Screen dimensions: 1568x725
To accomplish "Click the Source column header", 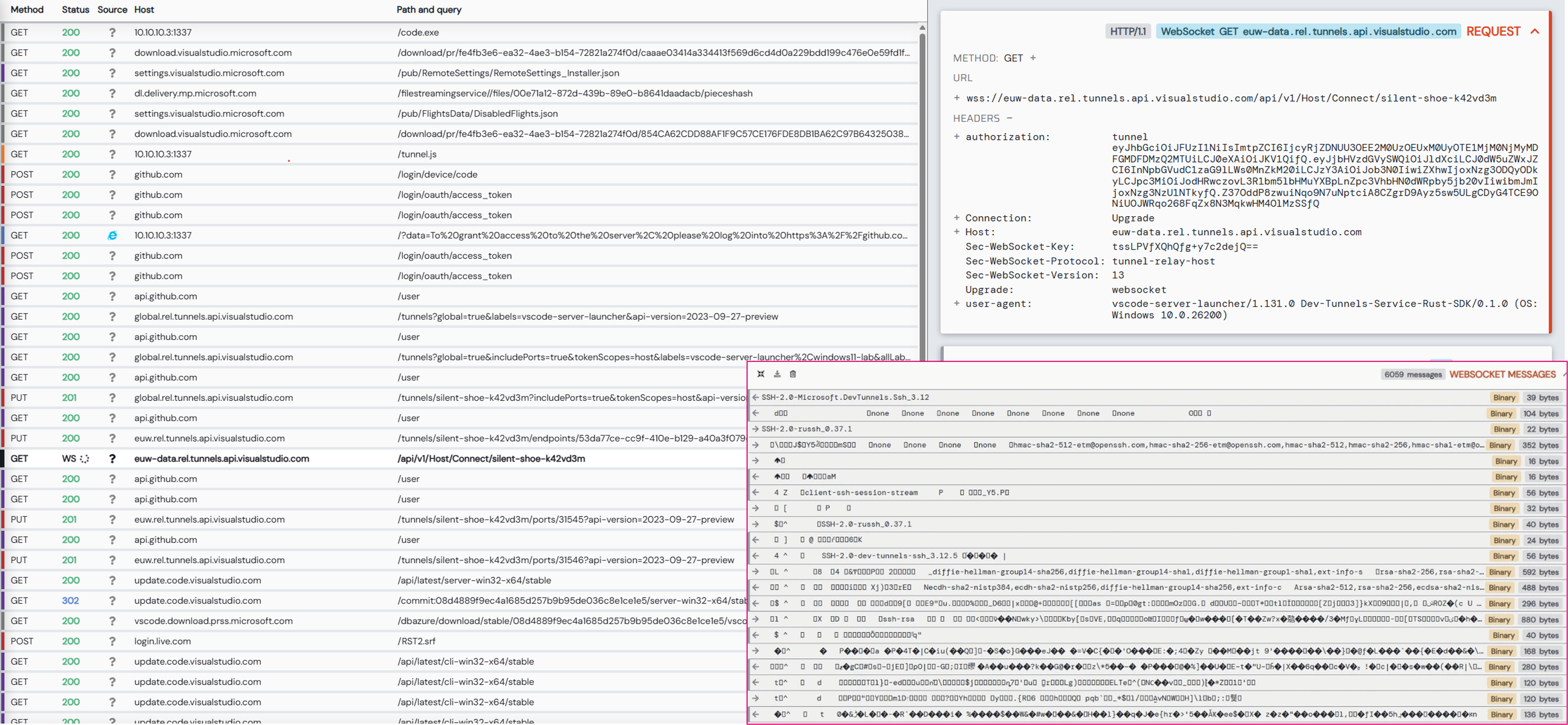I will coord(112,10).
